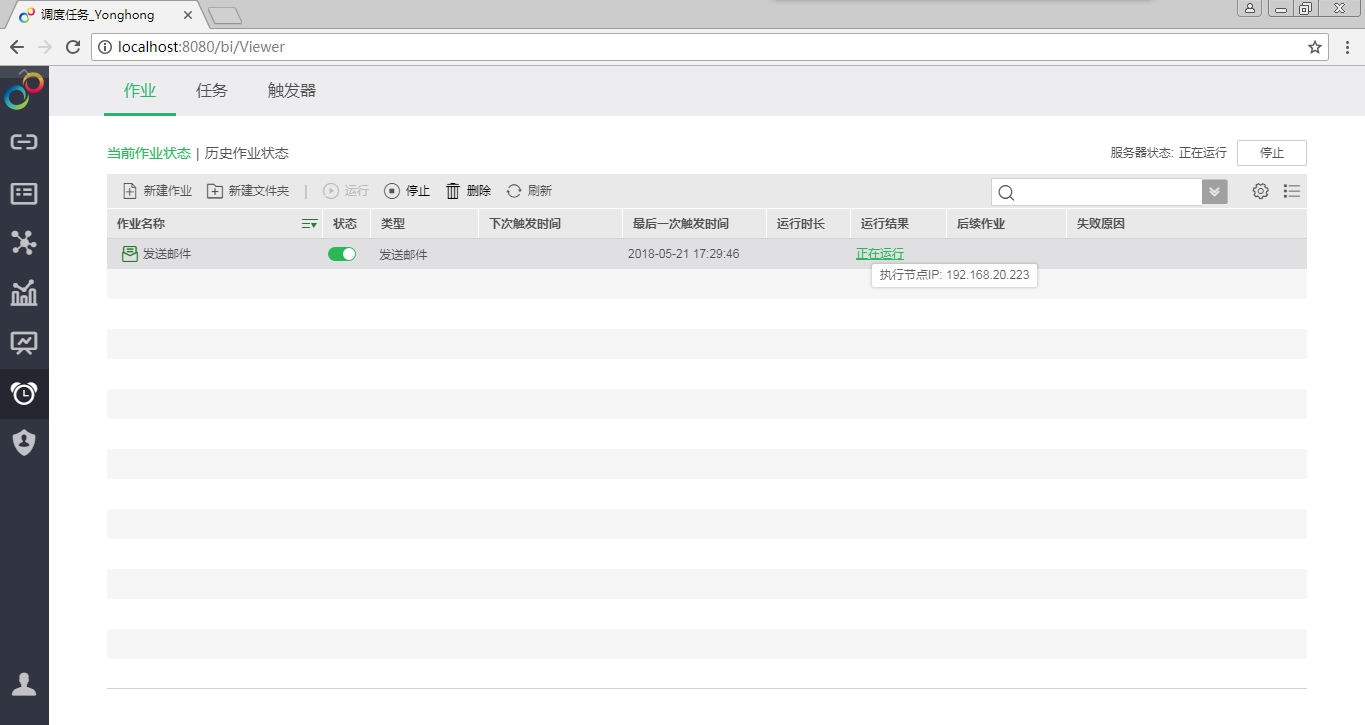The width and height of the screenshot is (1365, 725).
Task: Toggle the 发送邮件 job status switch
Action: pos(342,254)
